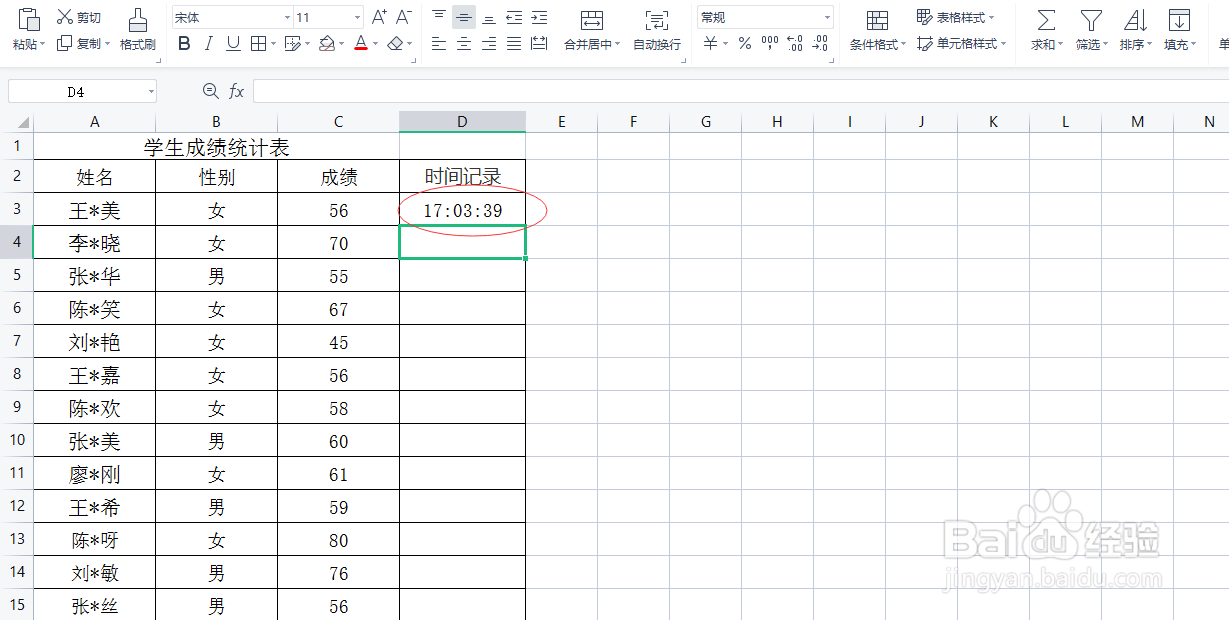Click the Sort (排序) icon
This screenshot has width=1229, height=620.
(1135, 20)
